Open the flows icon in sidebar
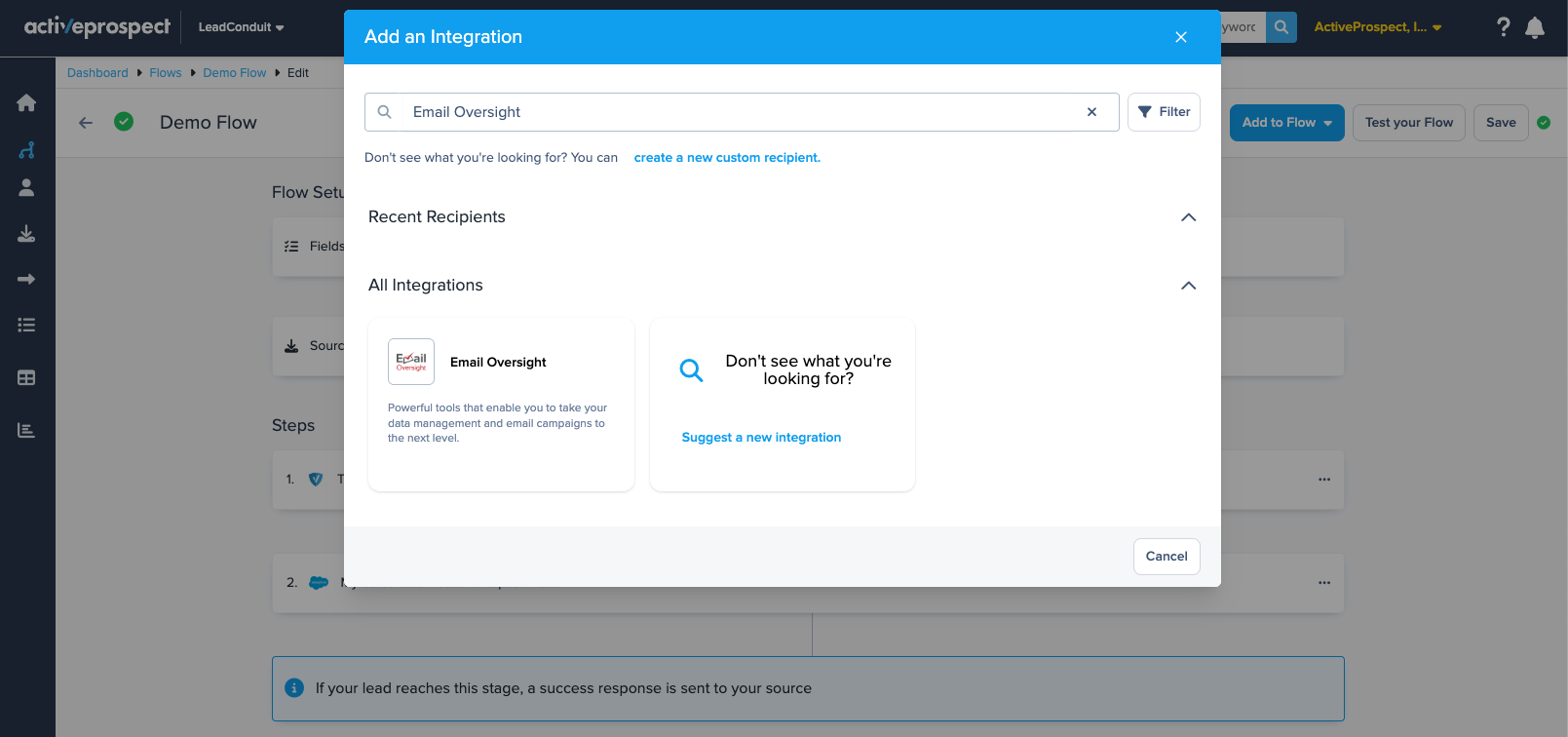 tap(26, 149)
